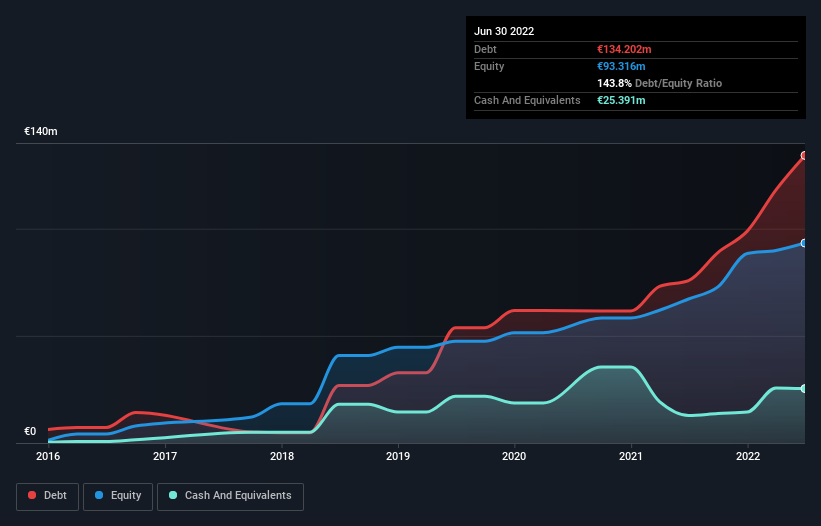The width and height of the screenshot is (821, 526).
Task: Click the 2022 x-axis label
Action: click(x=748, y=456)
